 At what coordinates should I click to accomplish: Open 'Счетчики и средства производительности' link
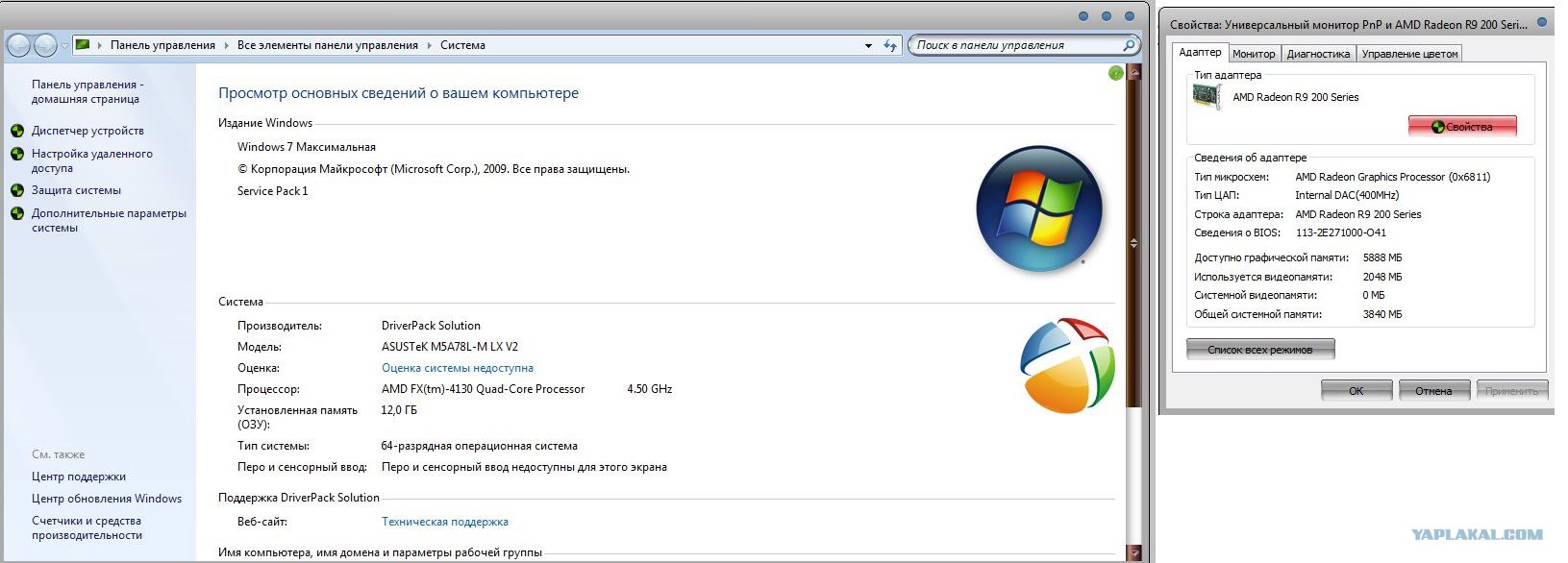[x=87, y=527]
